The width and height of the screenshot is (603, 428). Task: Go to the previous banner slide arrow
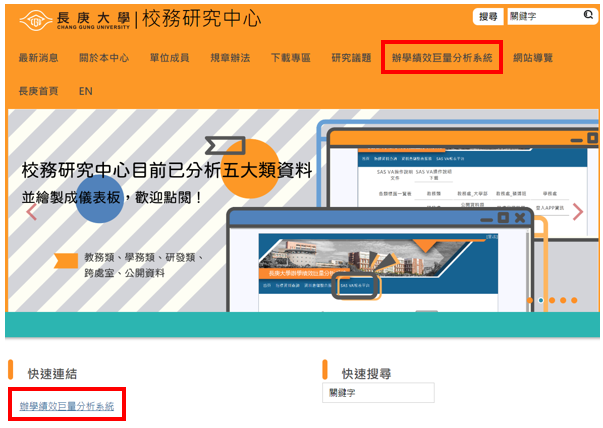pos(31,212)
